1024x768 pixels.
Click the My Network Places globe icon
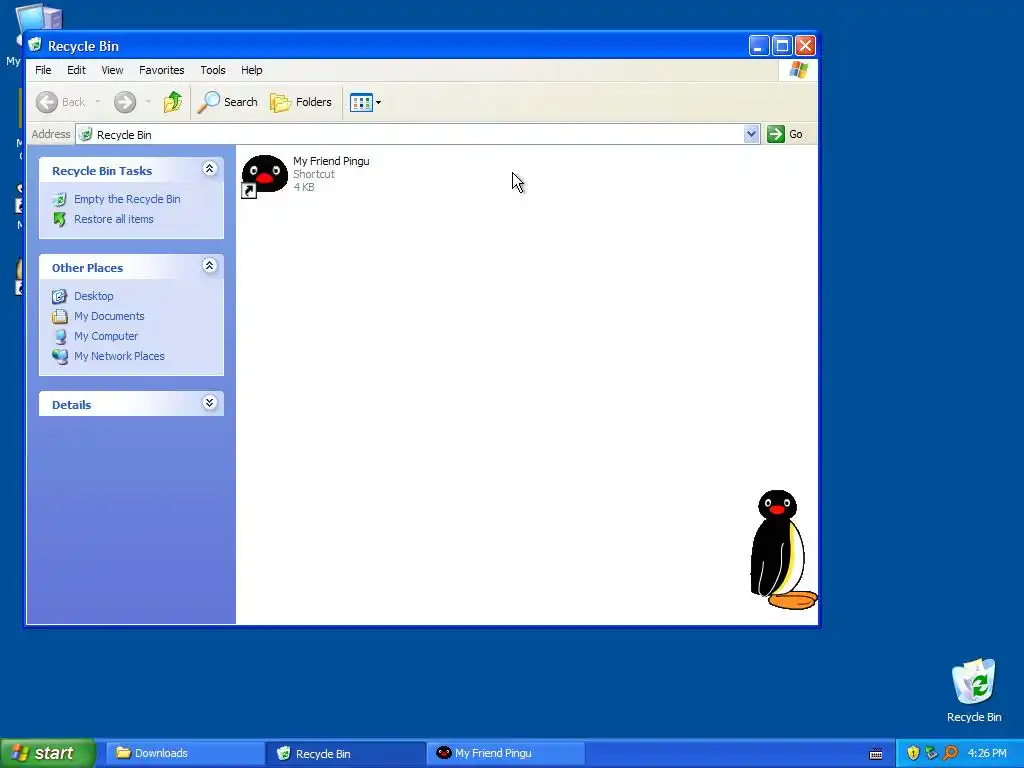(x=59, y=357)
